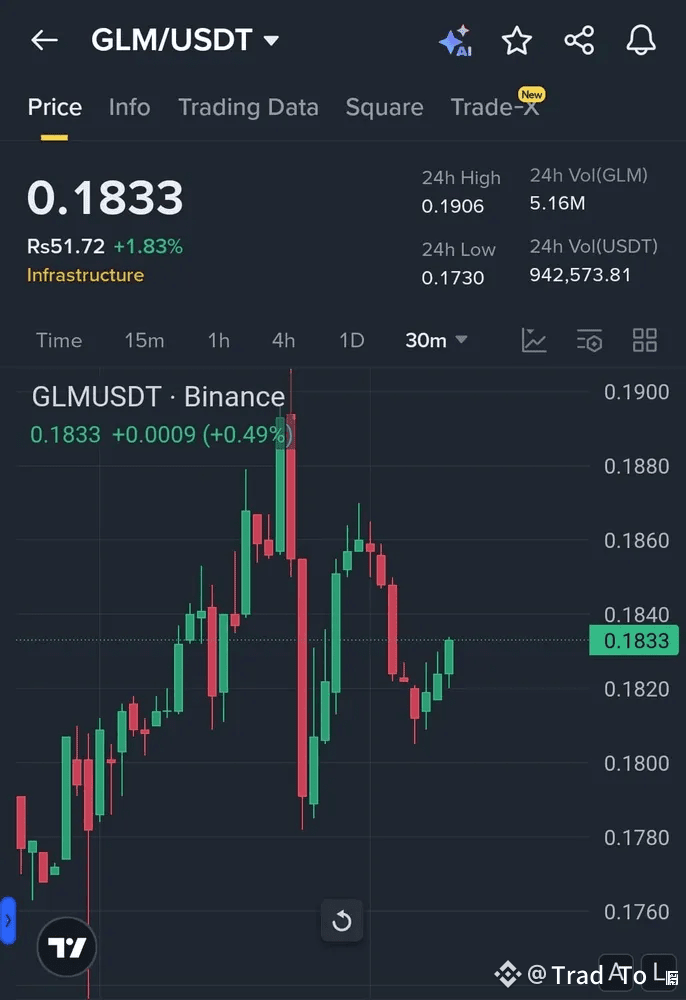This screenshot has width=686, height=1000.
Task: Tap the 24h Vol(GLM) value 5.16M
Action: pyautogui.click(x=557, y=203)
